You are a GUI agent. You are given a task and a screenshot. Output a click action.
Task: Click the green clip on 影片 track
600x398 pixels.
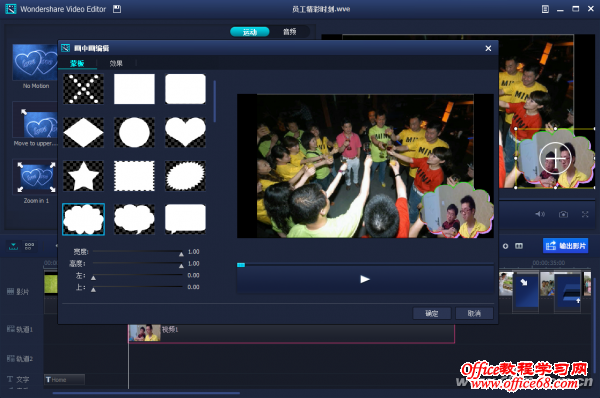coord(51,284)
